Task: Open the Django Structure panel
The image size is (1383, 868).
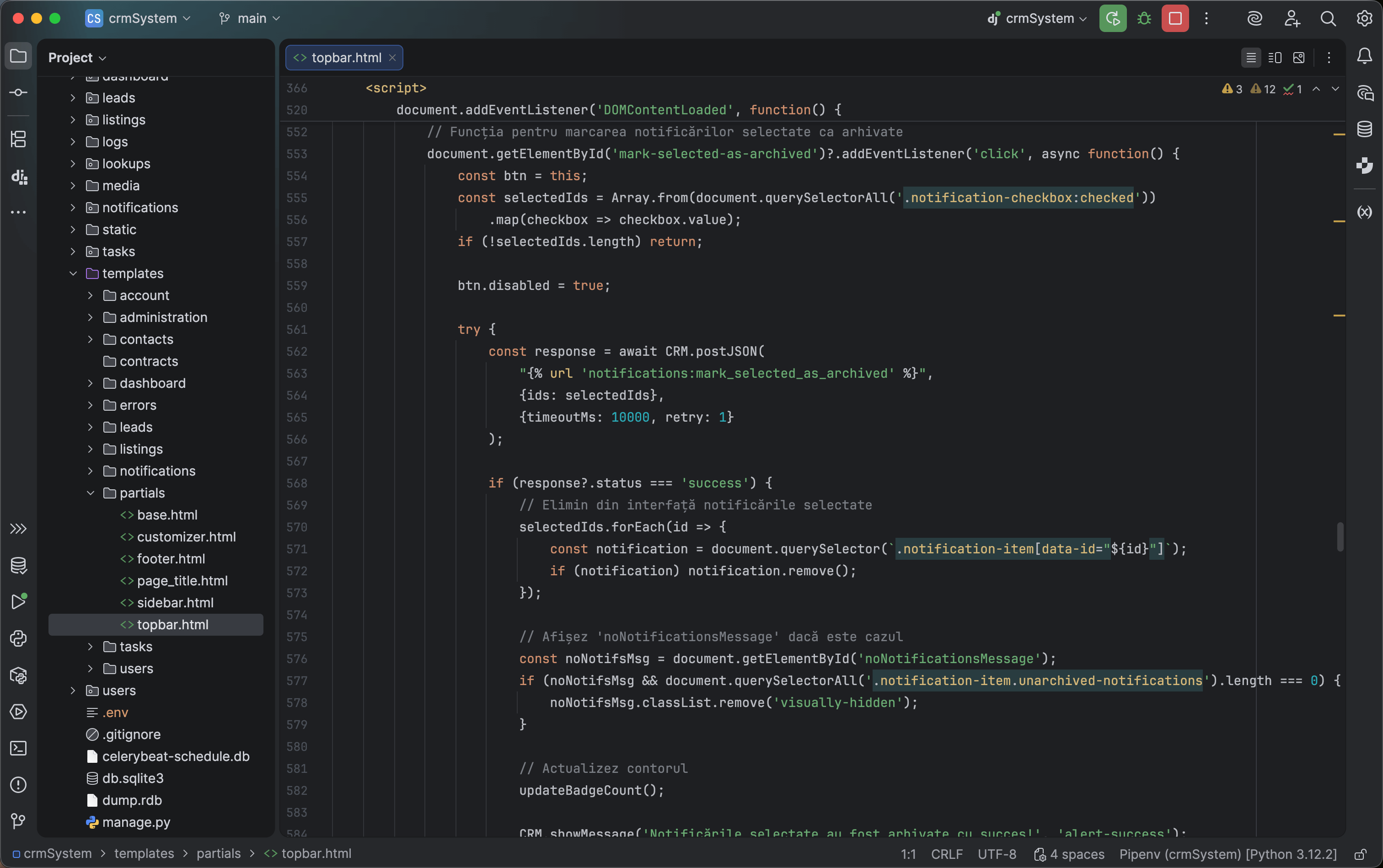Action: (18, 177)
